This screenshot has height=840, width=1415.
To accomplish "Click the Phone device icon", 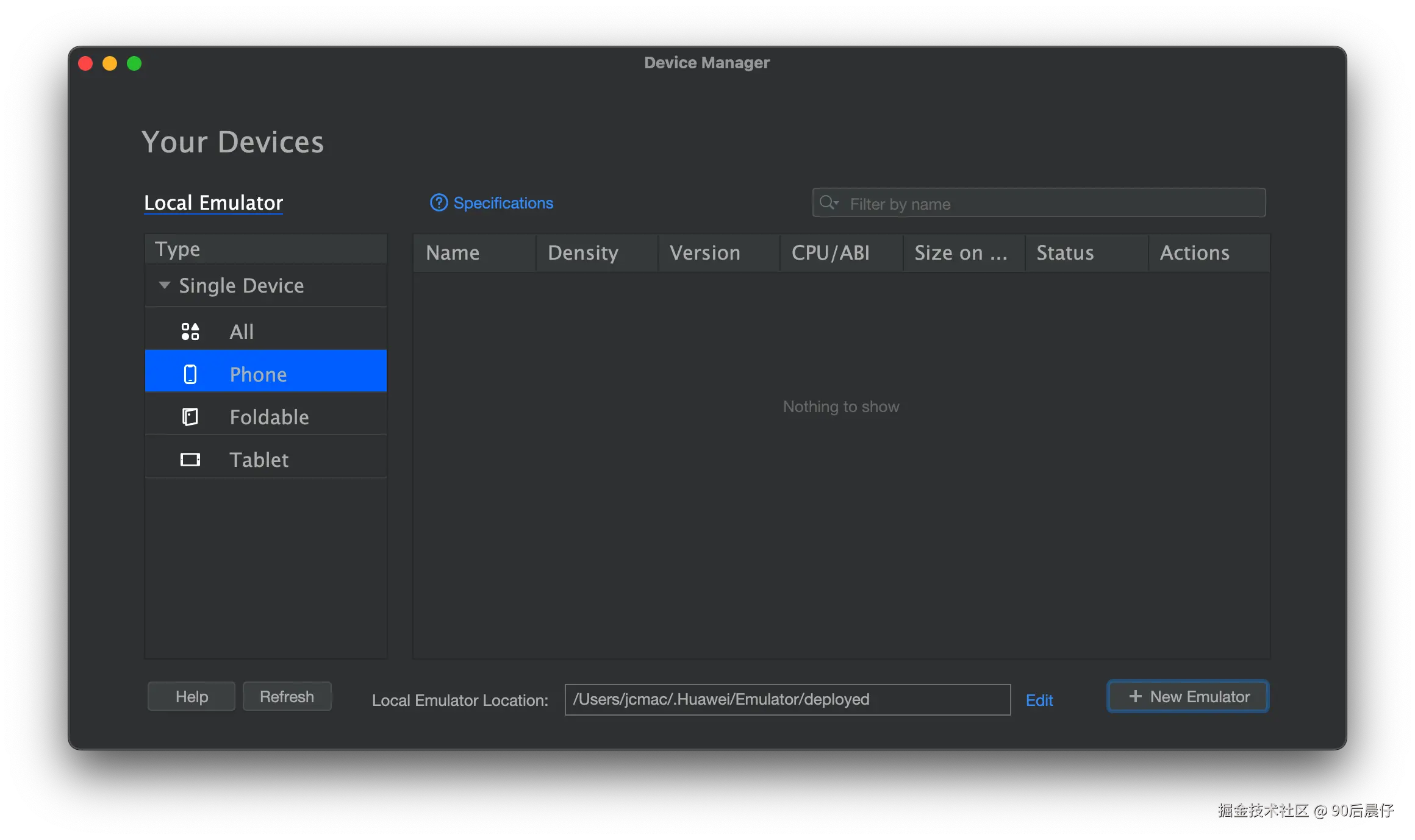I will (x=190, y=374).
